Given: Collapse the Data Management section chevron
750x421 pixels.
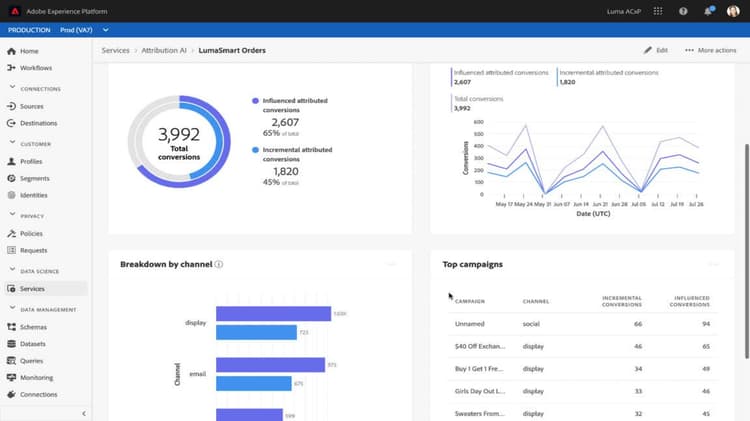Looking at the screenshot, I should point(12,307).
